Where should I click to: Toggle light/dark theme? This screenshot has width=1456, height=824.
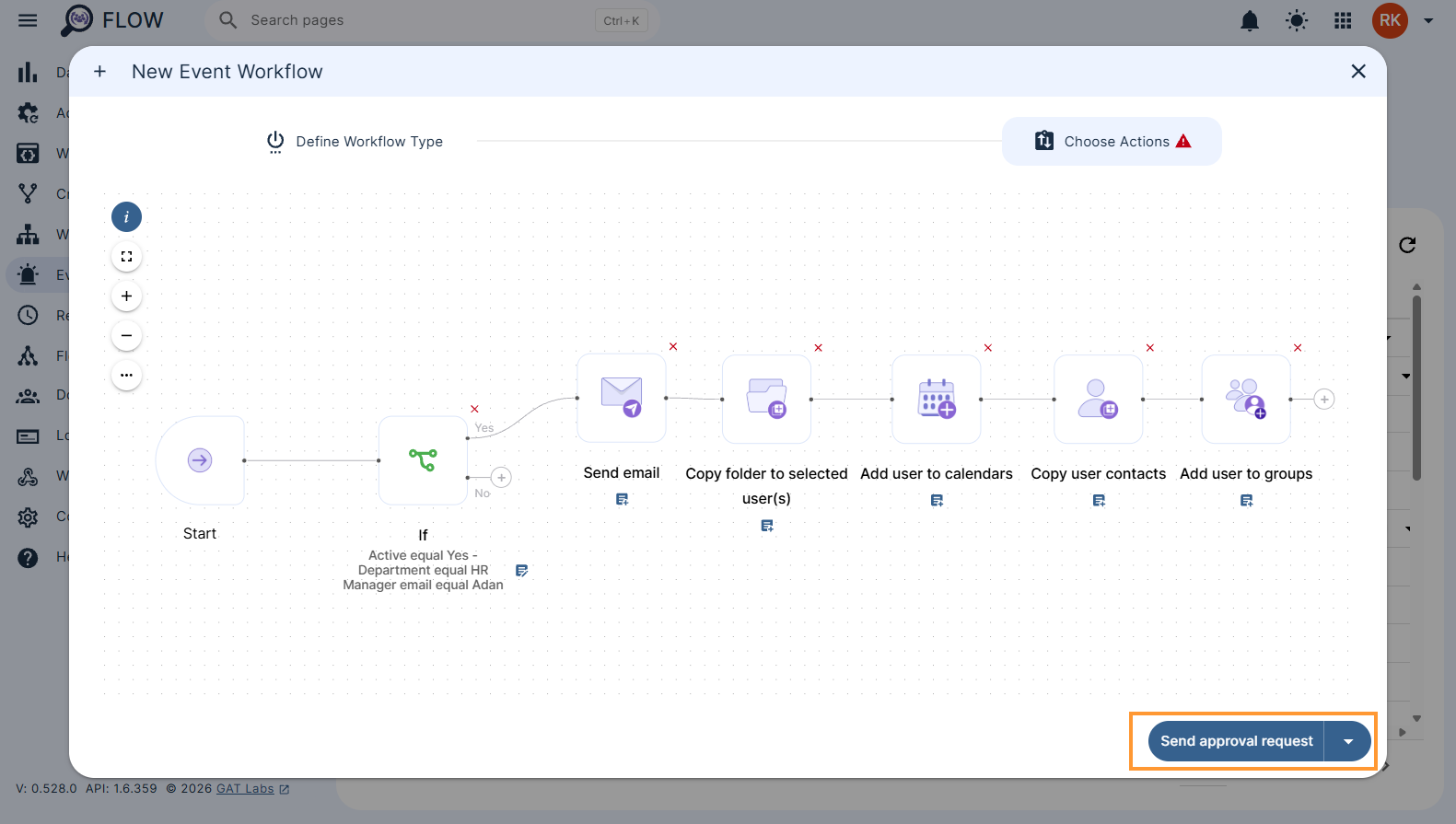[x=1297, y=20]
